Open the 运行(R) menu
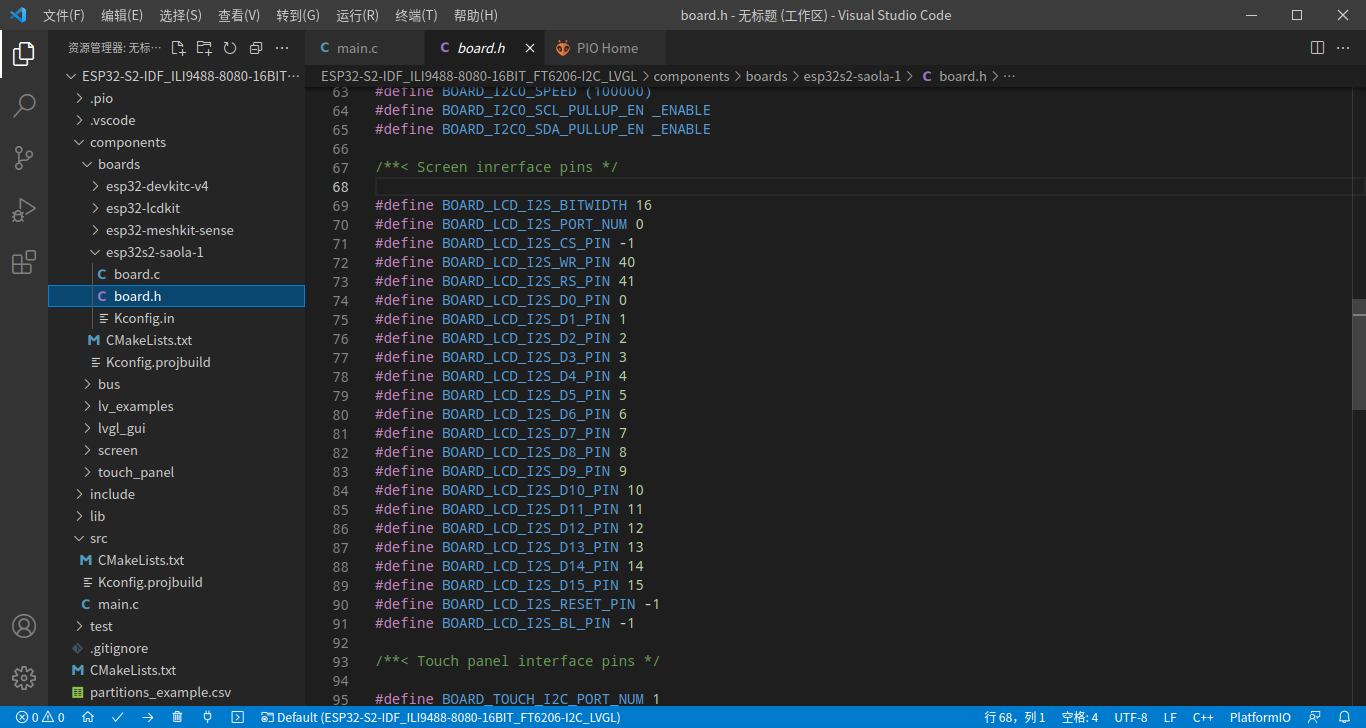1366x728 pixels. tap(358, 15)
